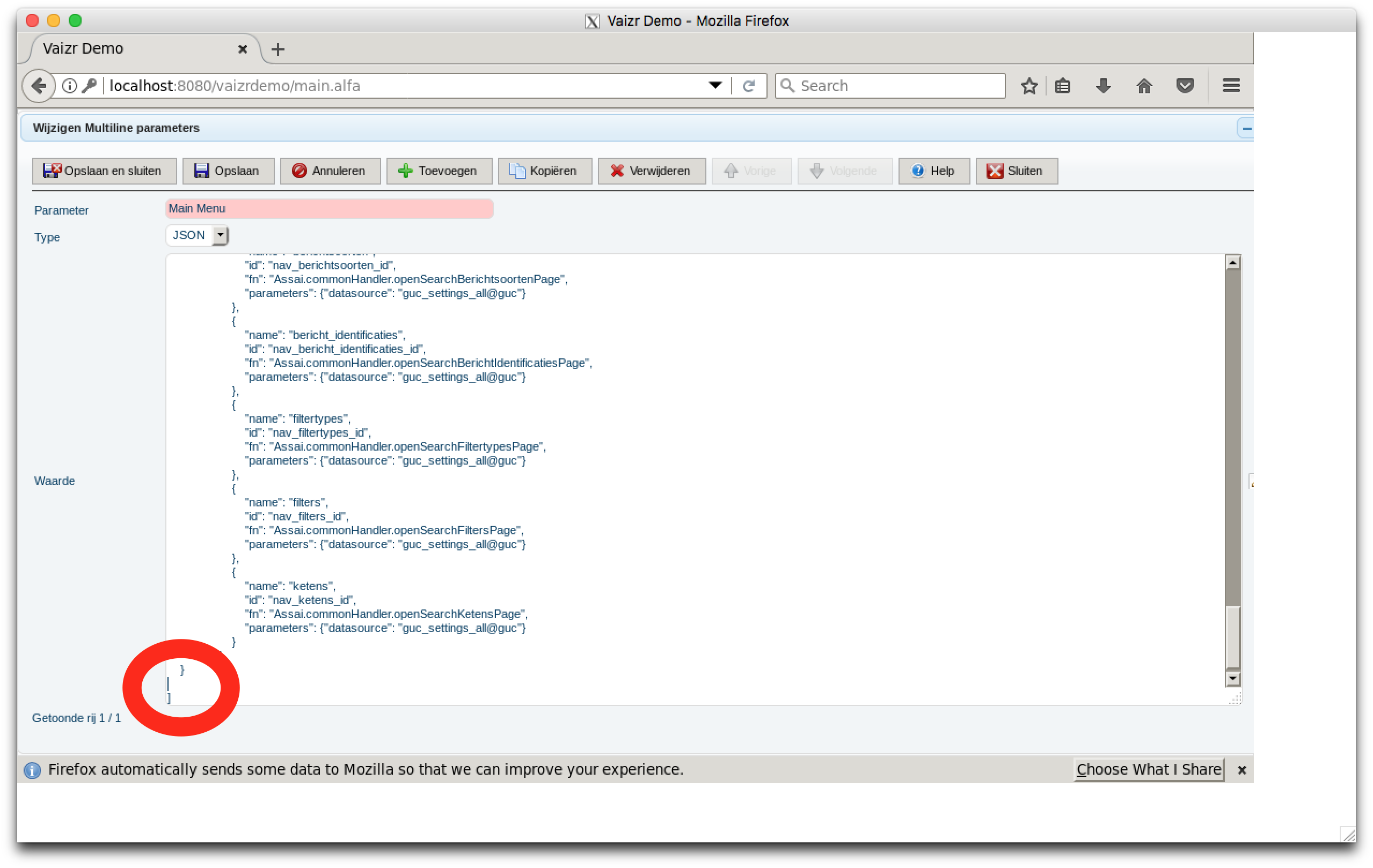Bookmark this page with the star icon

(x=1029, y=86)
